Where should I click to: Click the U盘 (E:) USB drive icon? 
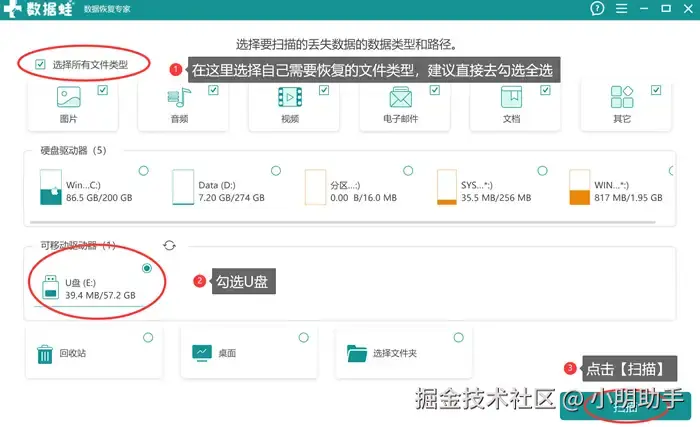[50, 287]
